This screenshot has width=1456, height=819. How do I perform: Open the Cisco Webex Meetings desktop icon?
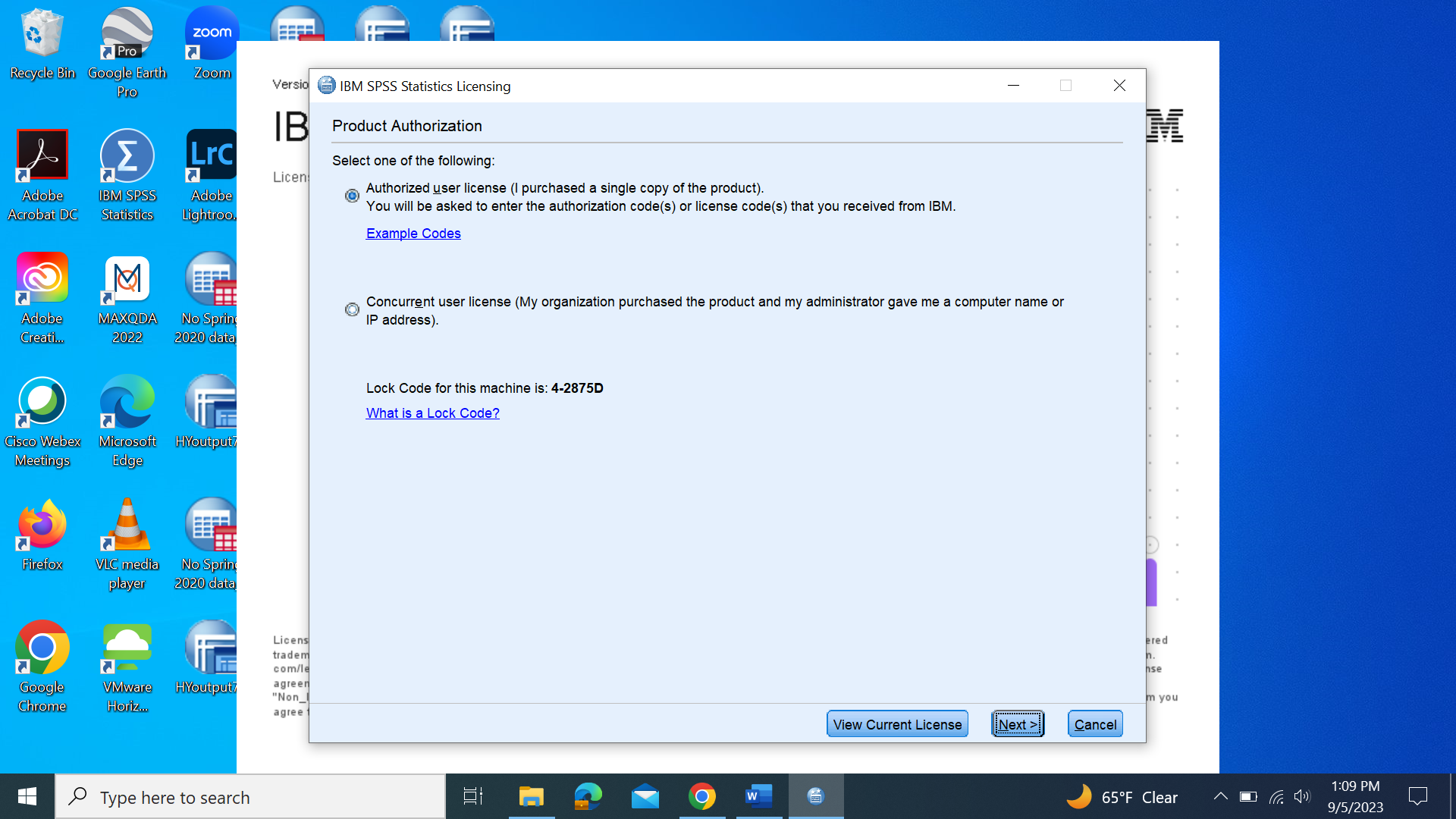[x=42, y=422]
